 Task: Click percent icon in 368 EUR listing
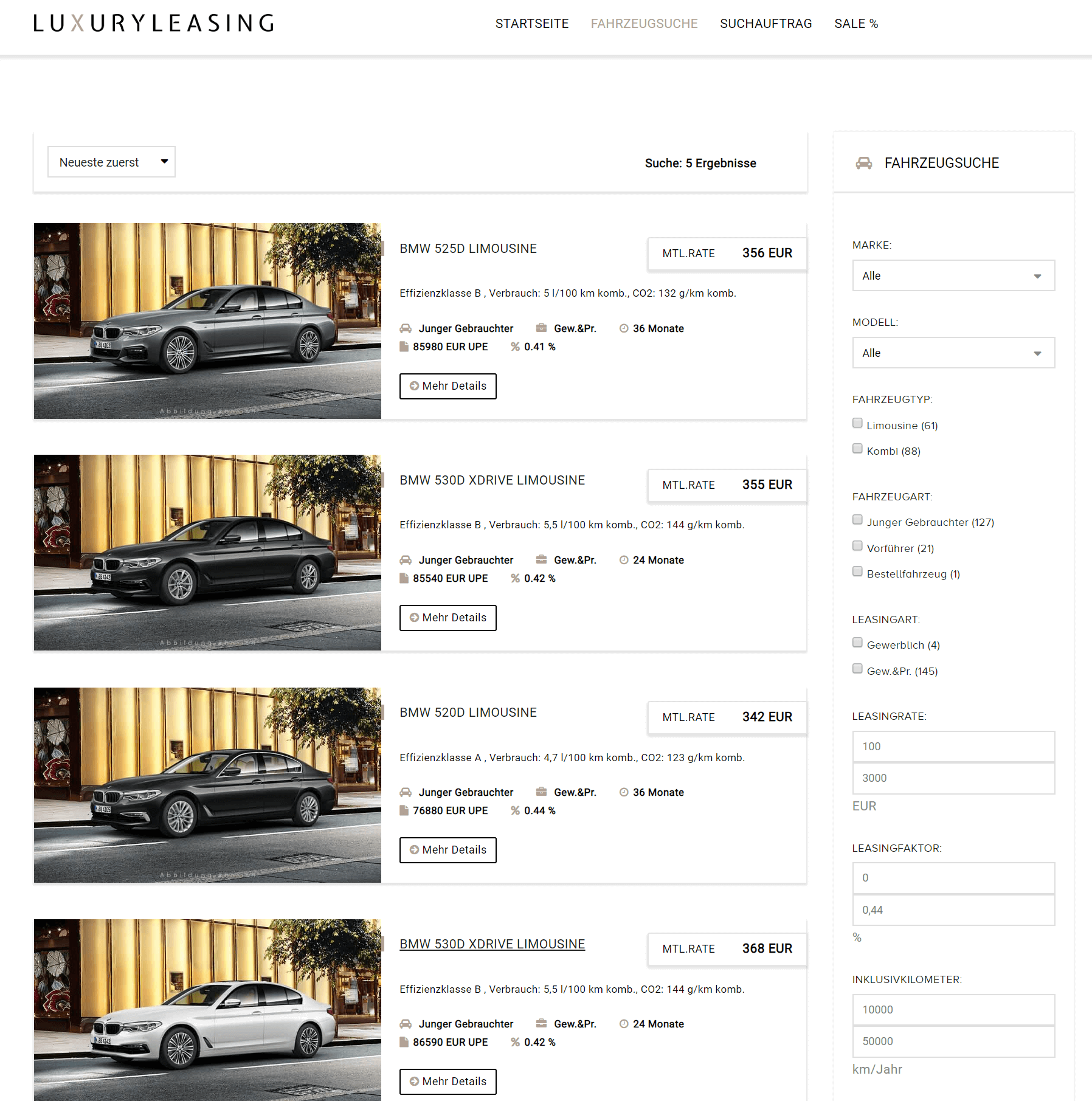click(x=515, y=1042)
